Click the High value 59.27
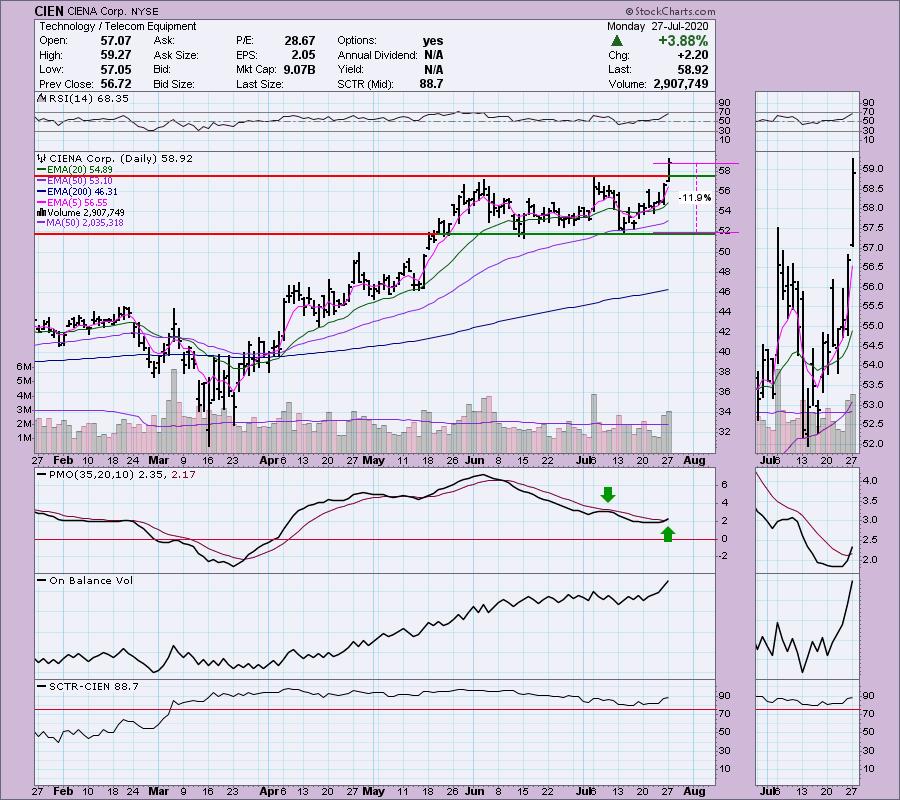Screen dimensions: 900x800 (116, 55)
